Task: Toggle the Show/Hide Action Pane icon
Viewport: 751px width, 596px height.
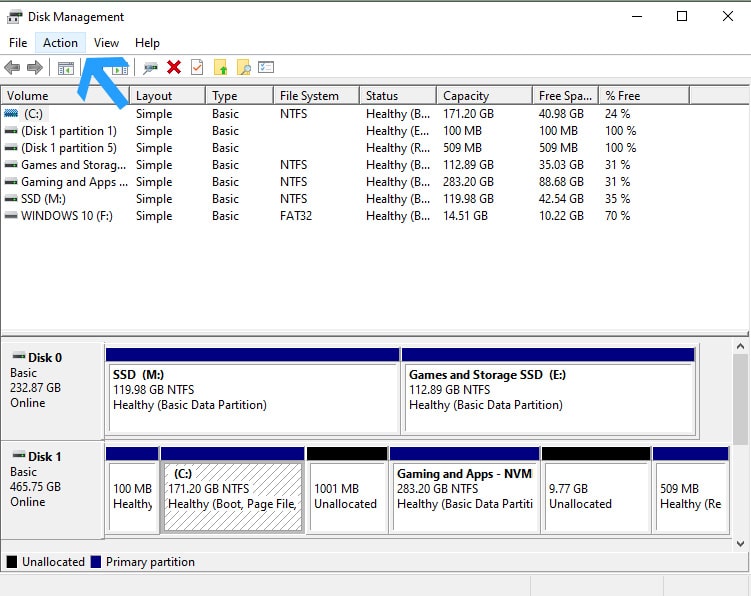Action: pyautogui.click(x=119, y=68)
